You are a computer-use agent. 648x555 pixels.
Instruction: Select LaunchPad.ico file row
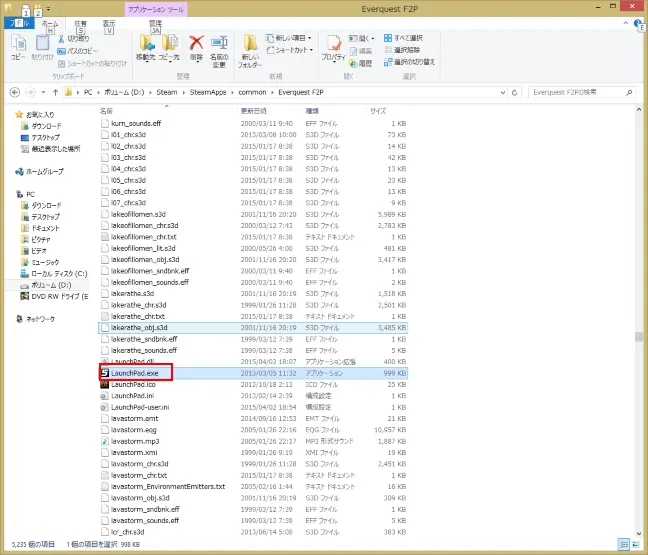[x=253, y=384]
